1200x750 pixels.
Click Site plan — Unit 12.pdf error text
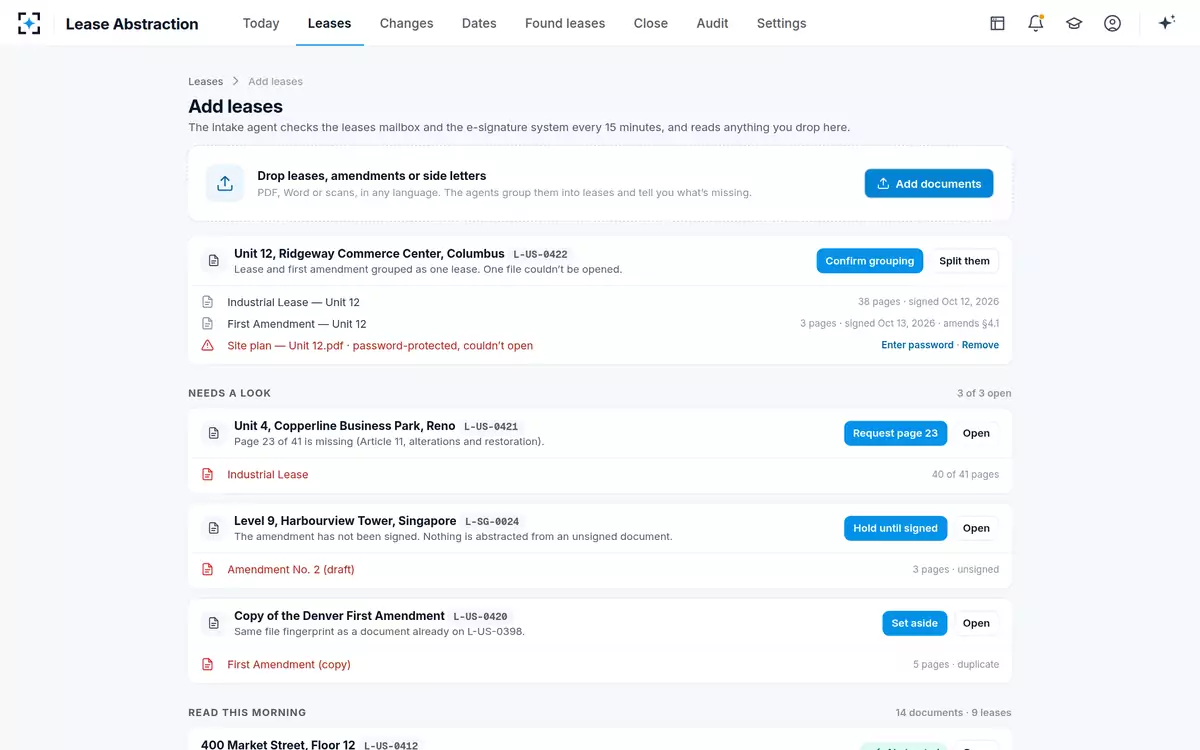coord(380,345)
